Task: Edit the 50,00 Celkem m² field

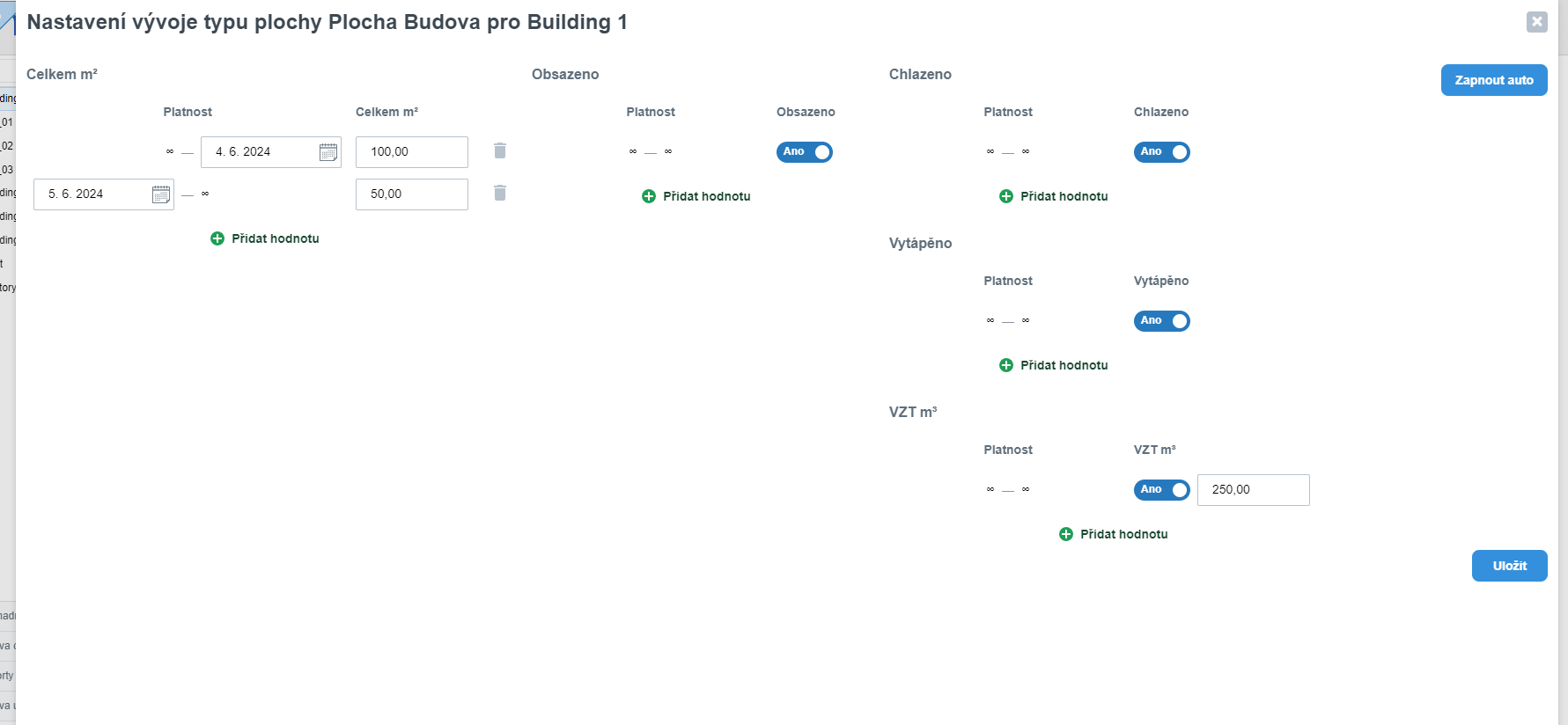Action: click(411, 194)
